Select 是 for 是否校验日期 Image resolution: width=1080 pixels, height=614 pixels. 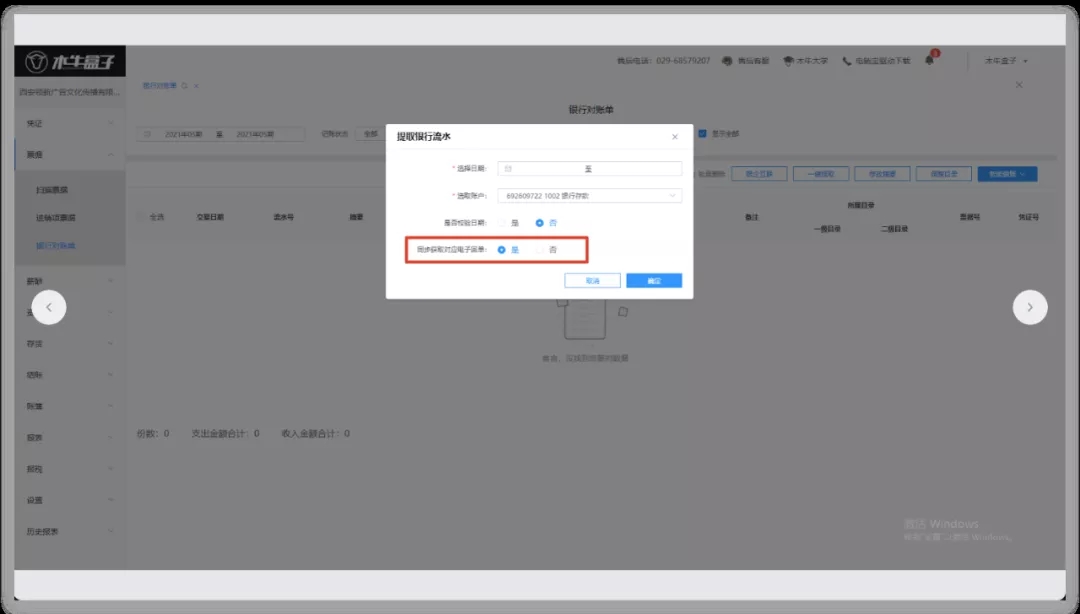(501, 223)
